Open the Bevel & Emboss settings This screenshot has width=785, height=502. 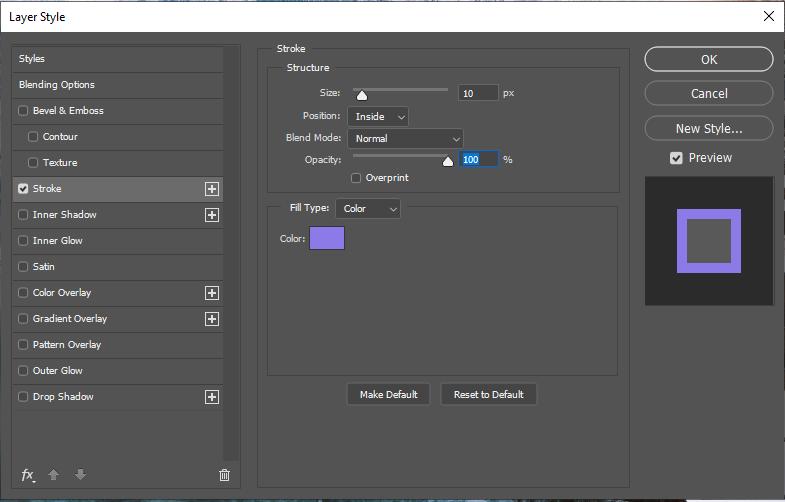click(68, 111)
